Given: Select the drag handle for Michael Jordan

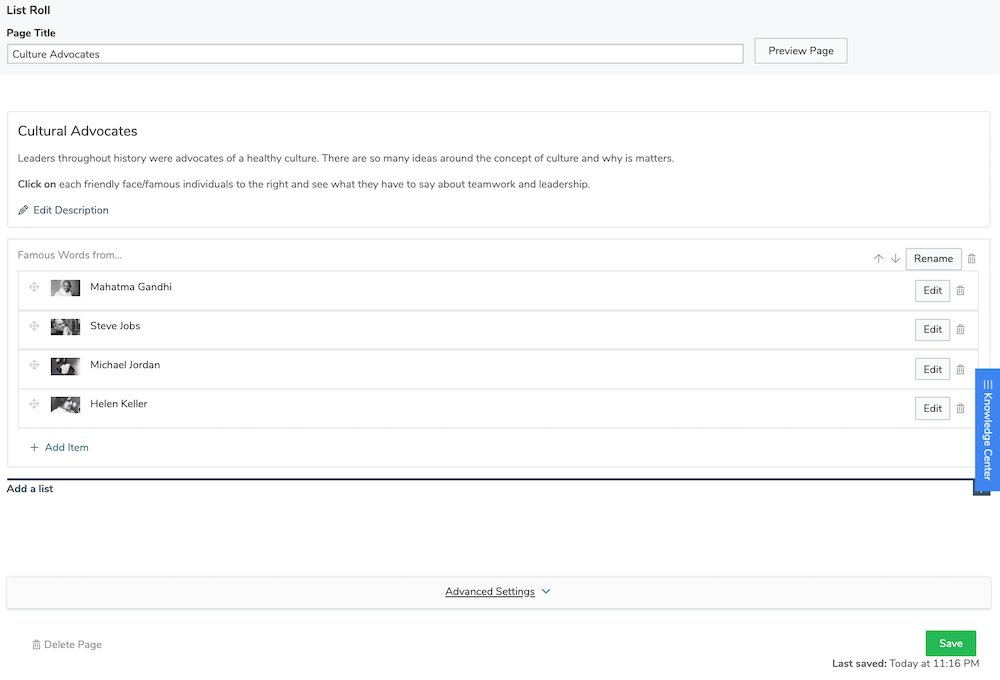Looking at the screenshot, I should click(x=34, y=365).
